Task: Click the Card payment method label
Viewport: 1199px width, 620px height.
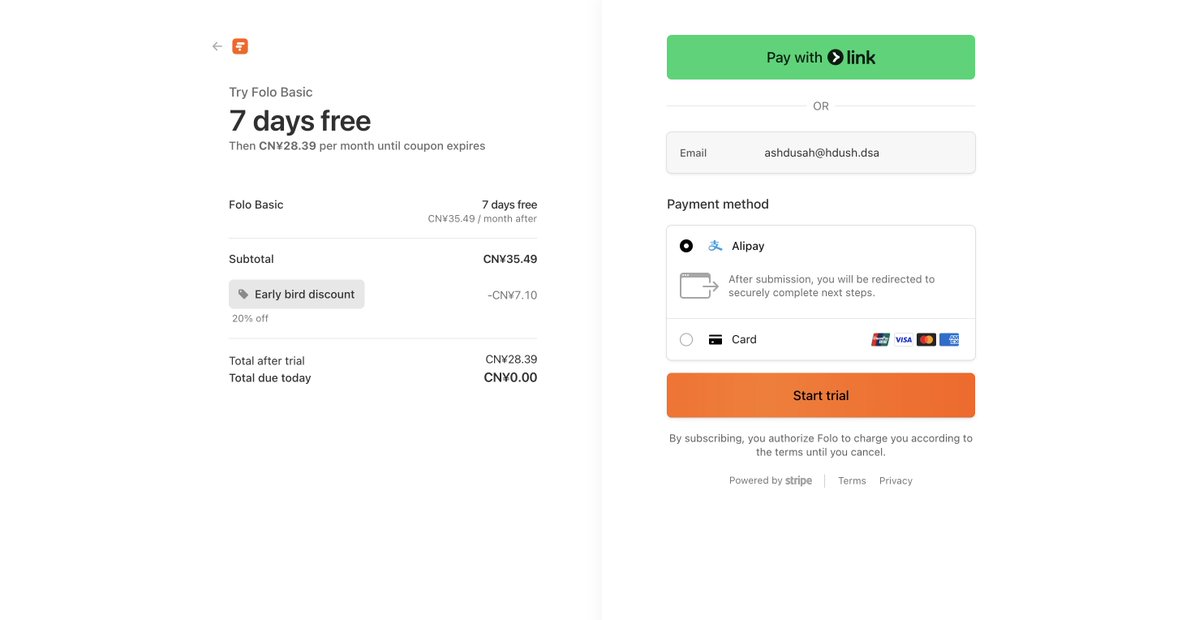Action: pyautogui.click(x=744, y=340)
